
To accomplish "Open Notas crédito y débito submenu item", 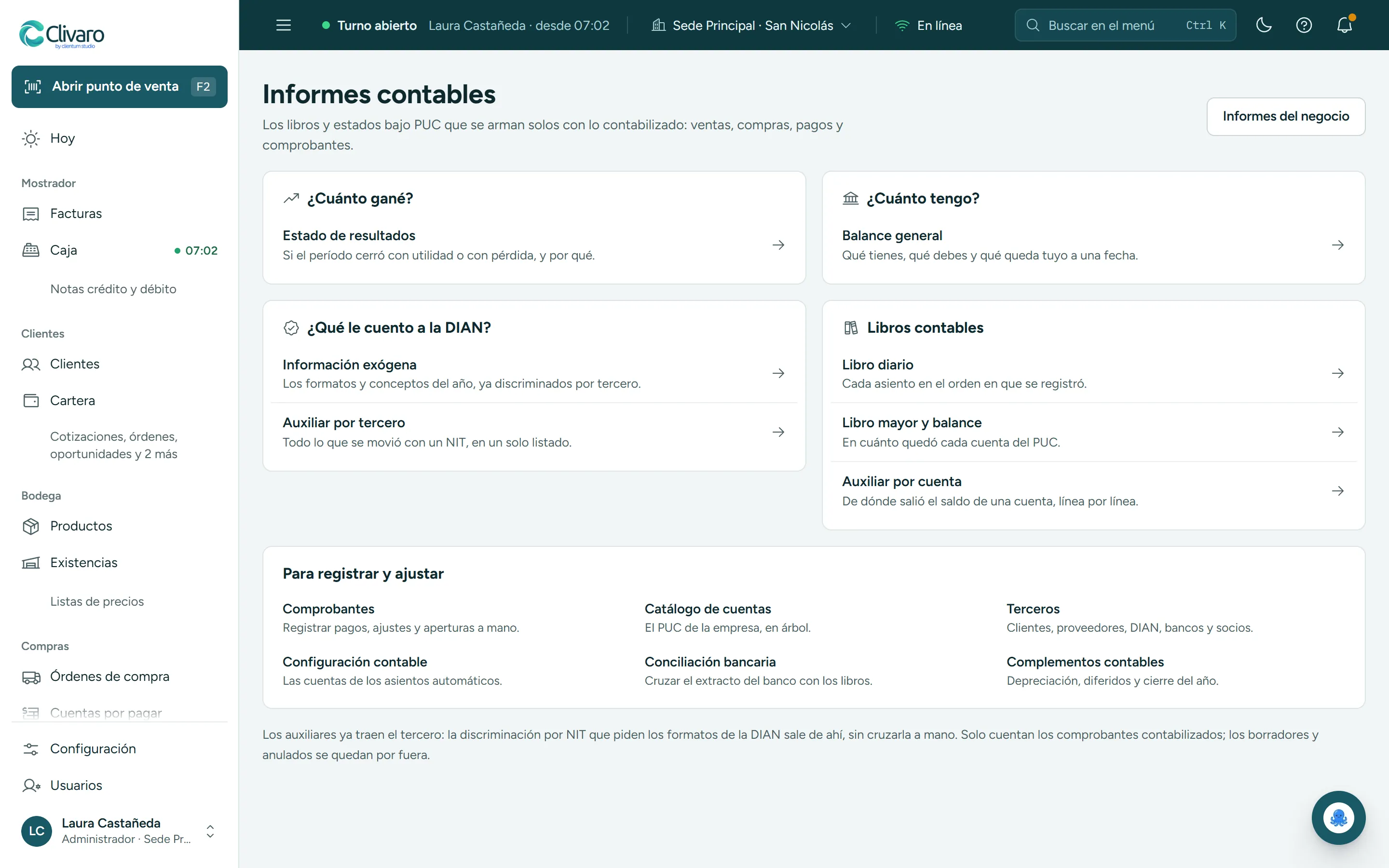I will point(113,289).
